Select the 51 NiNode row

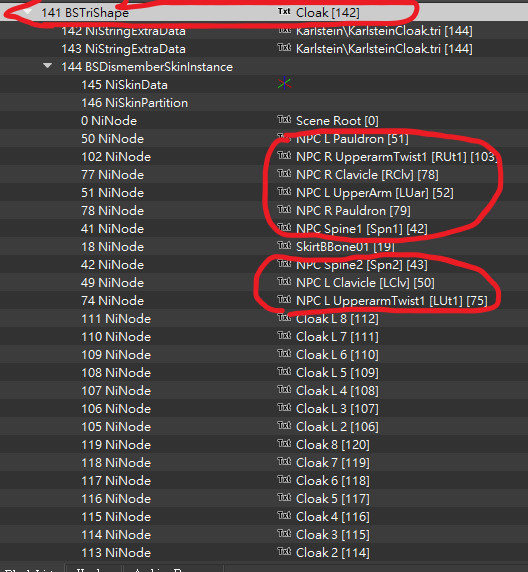pos(112,193)
